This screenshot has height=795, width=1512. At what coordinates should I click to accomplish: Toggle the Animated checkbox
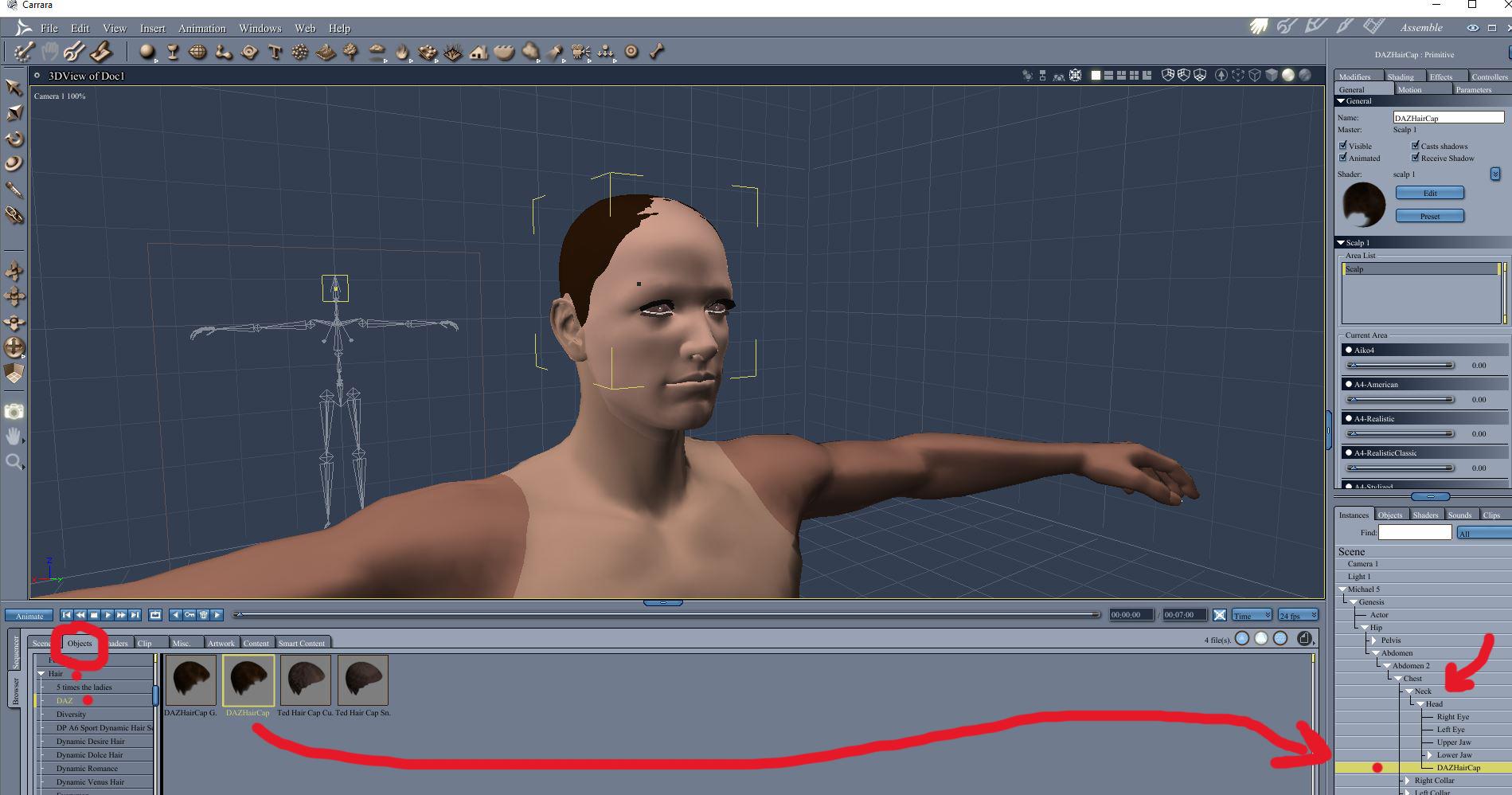pyautogui.click(x=1343, y=158)
